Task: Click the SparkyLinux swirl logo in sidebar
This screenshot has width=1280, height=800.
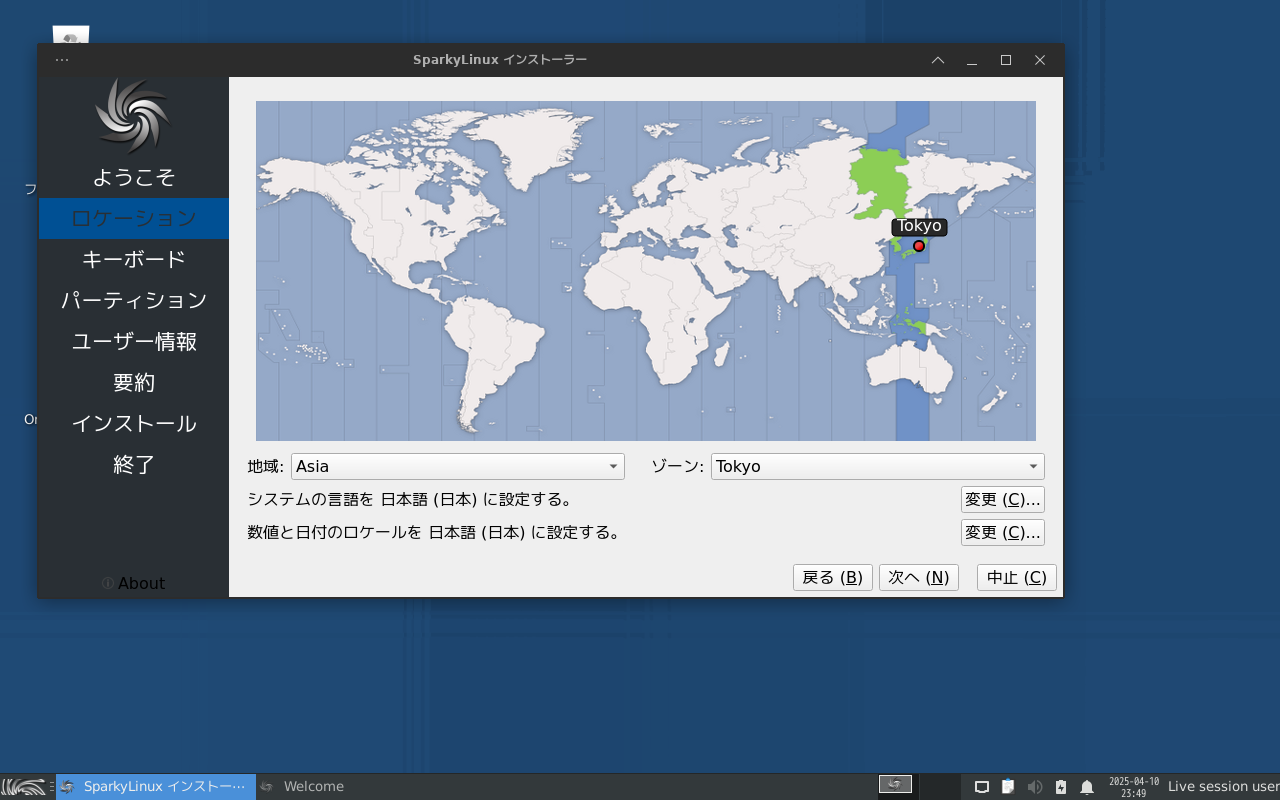Action: [133, 117]
